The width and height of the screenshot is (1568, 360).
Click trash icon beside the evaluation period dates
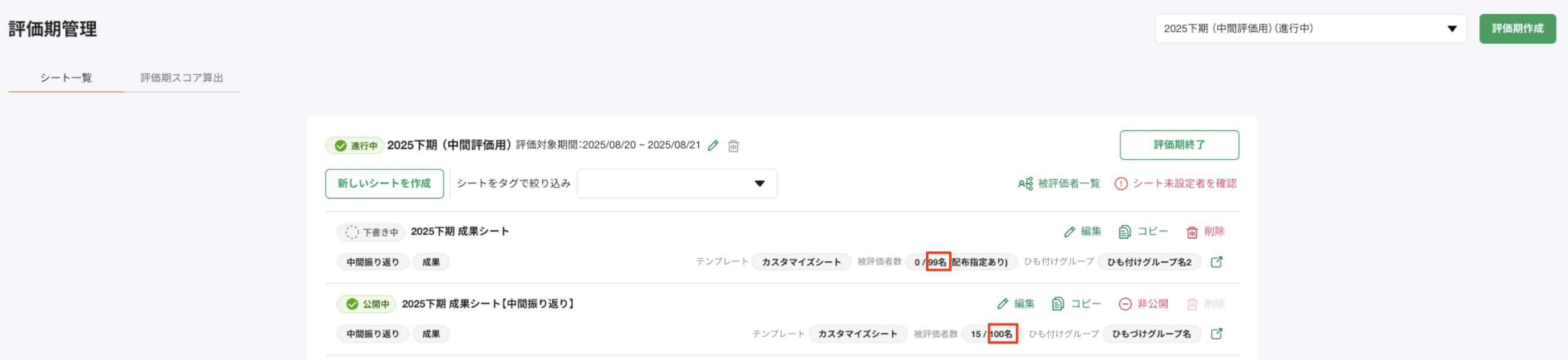pos(734,146)
